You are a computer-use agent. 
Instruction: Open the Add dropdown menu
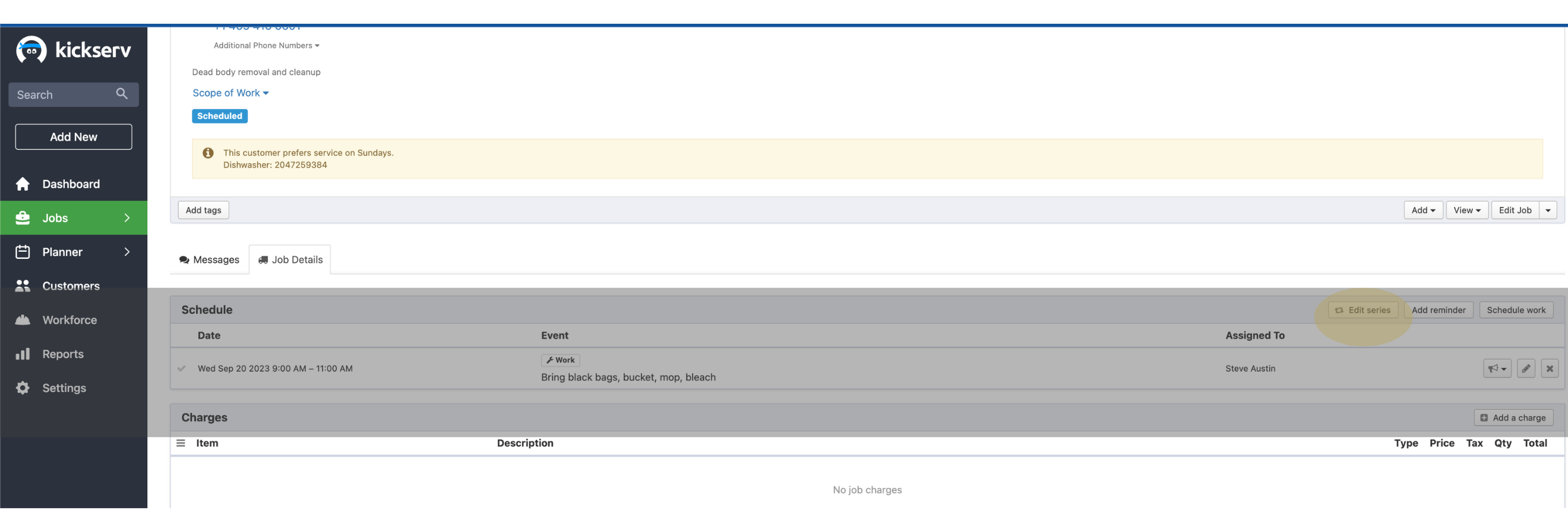(1423, 211)
